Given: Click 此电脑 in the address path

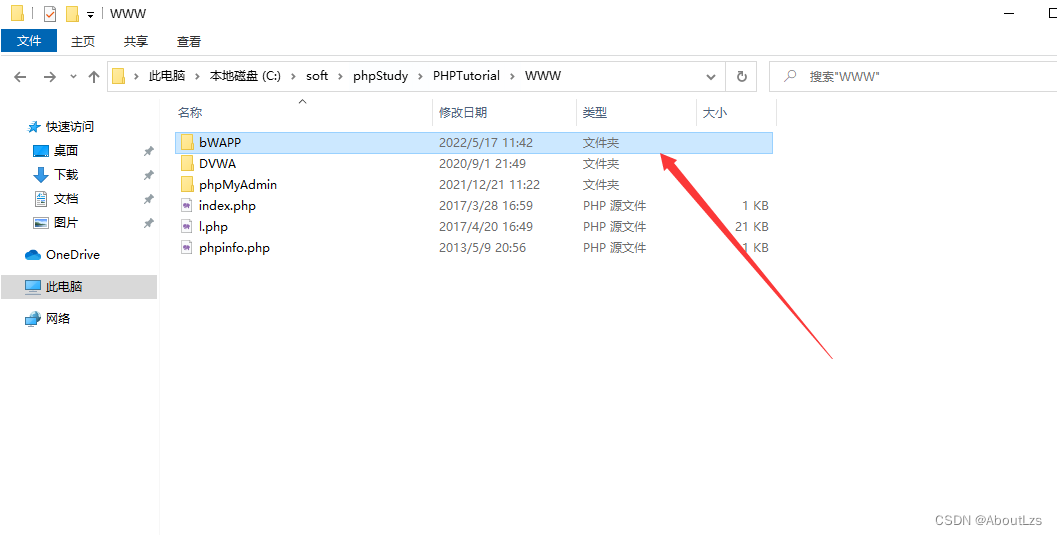Looking at the screenshot, I should pyautogui.click(x=167, y=76).
